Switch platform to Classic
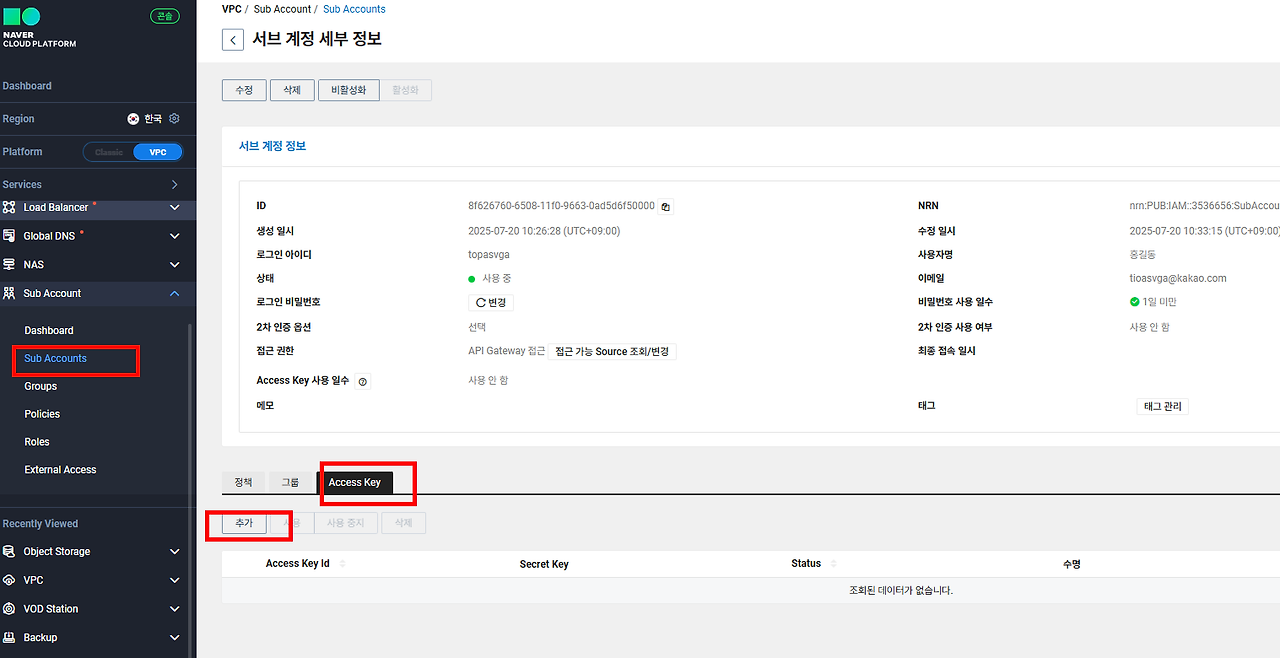 pyautogui.click(x=109, y=152)
